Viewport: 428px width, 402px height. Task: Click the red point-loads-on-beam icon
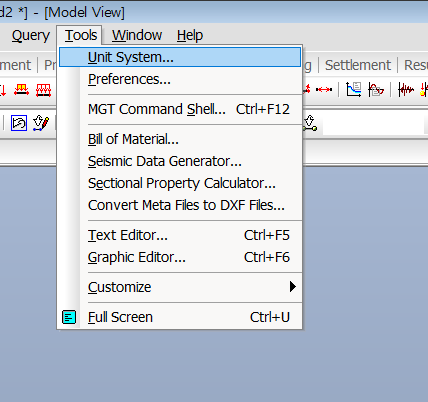click(x=21, y=90)
